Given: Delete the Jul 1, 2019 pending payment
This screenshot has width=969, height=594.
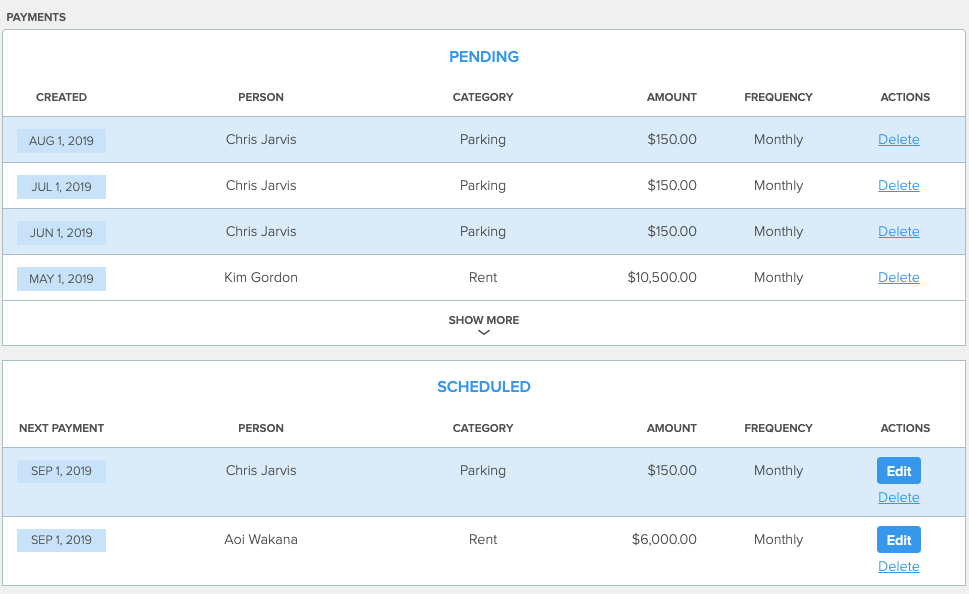Looking at the screenshot, I should point(899,185).
